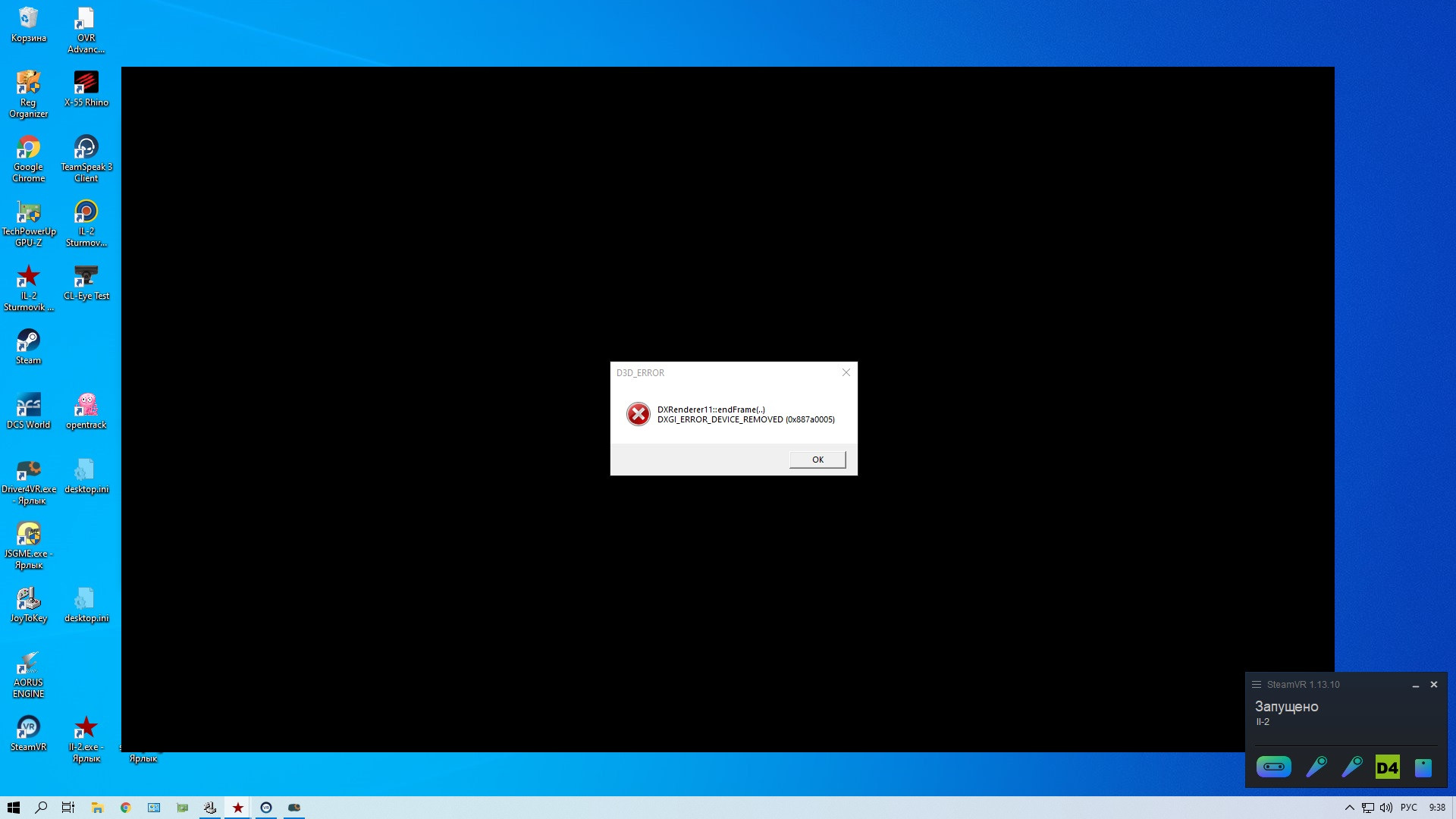Select the CL-Eye Test desktop icon
1456x819 pixels.
click(x=86, y=282)
